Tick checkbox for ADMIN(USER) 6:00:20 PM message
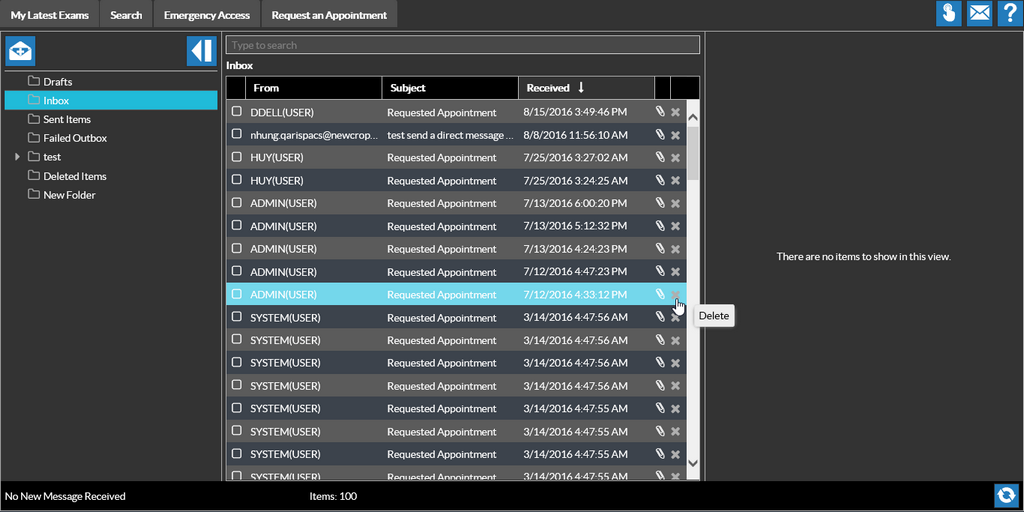This screenshot has width=1024, height=512. click(x=237, y=203)
